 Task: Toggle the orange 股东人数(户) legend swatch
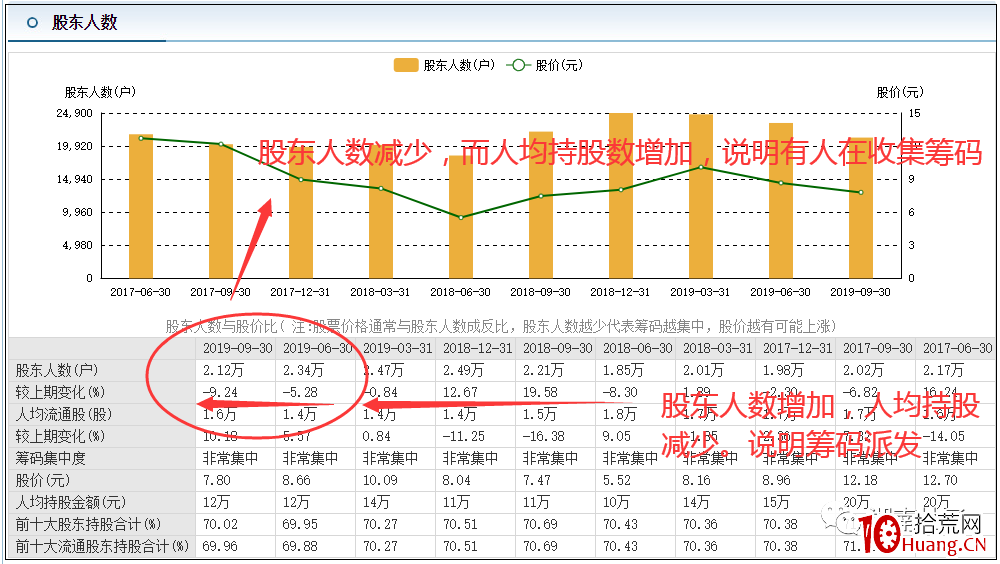click(x=406, y=65)
